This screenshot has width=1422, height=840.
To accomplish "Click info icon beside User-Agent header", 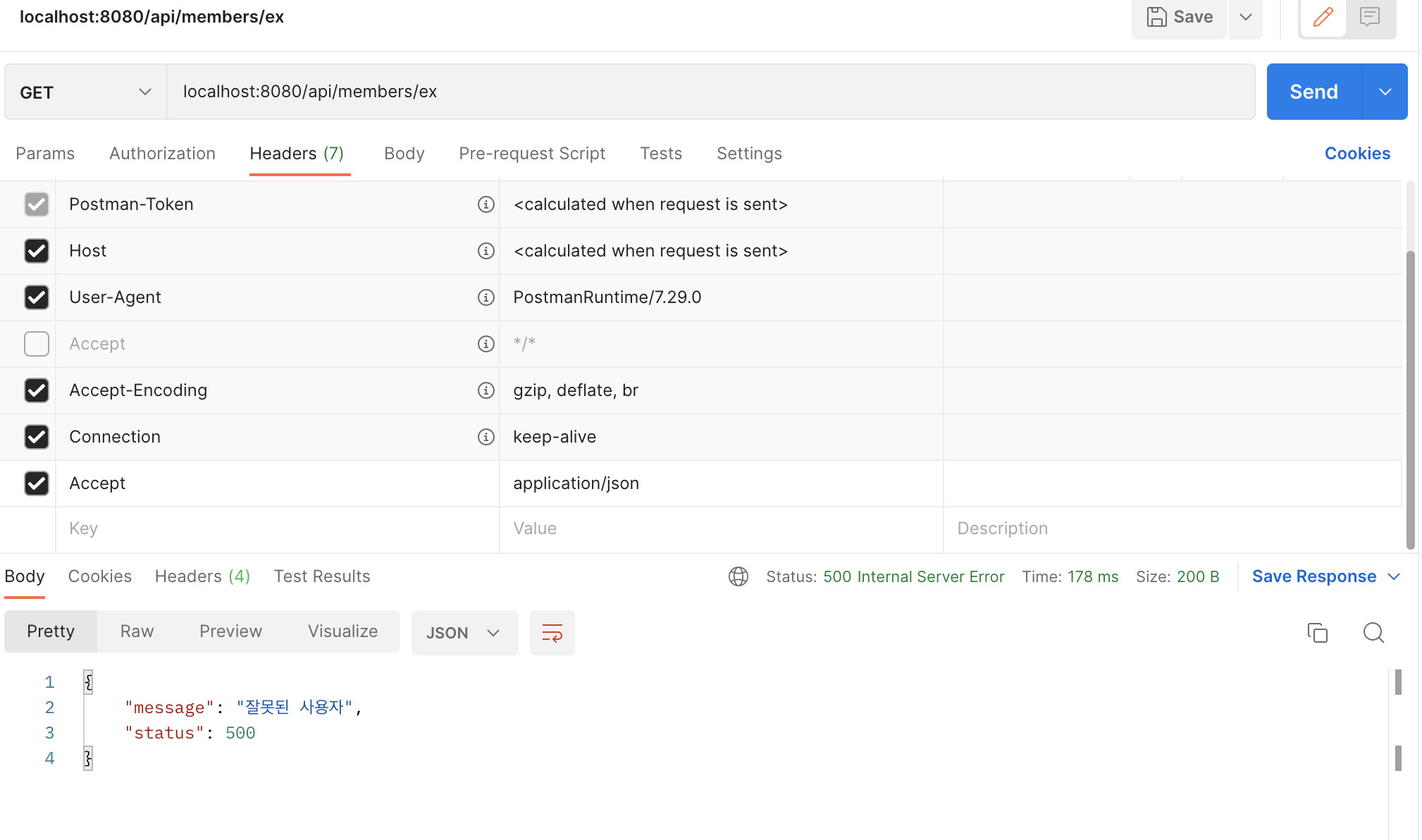I will pos(486,297).
